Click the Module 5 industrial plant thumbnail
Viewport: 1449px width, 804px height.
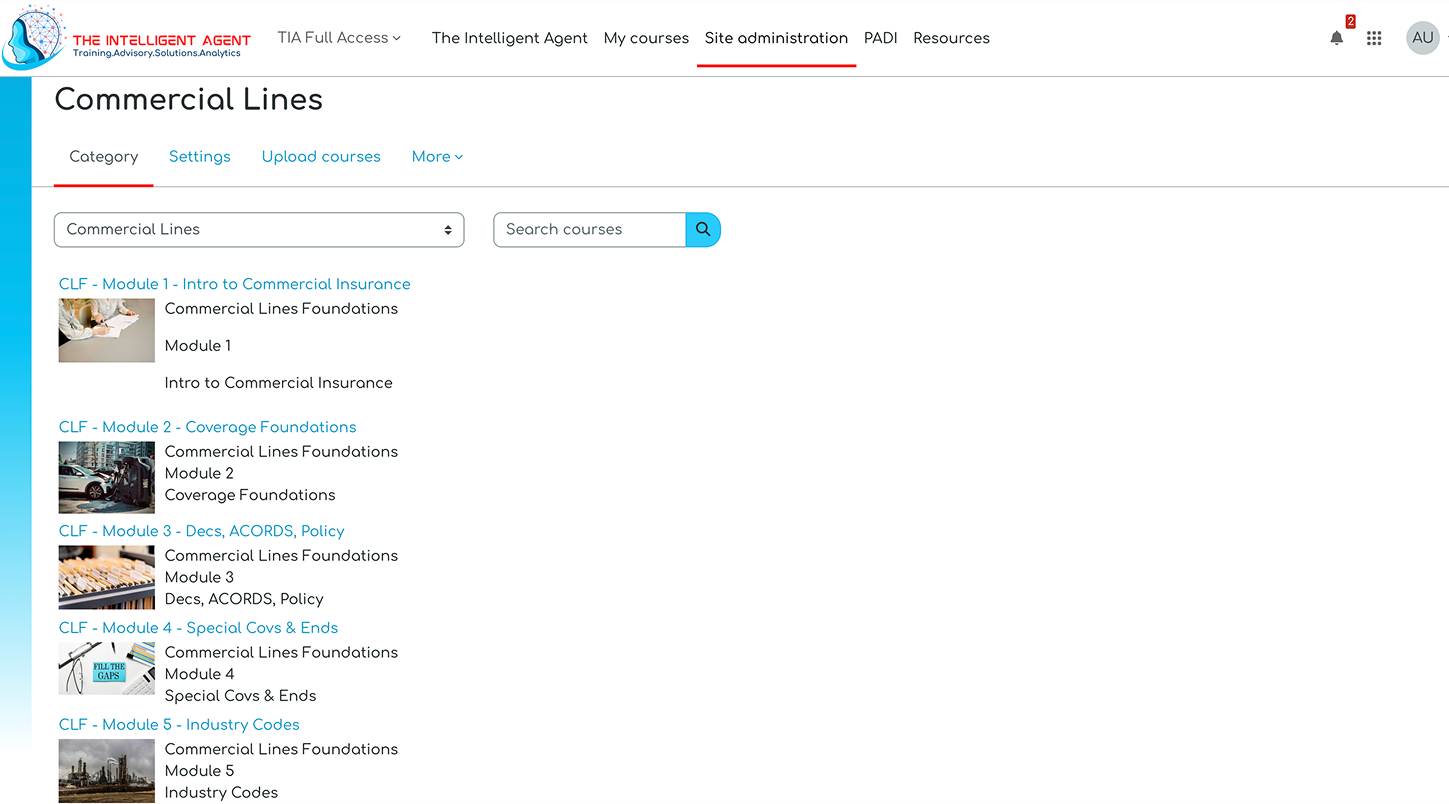(107, 771)
